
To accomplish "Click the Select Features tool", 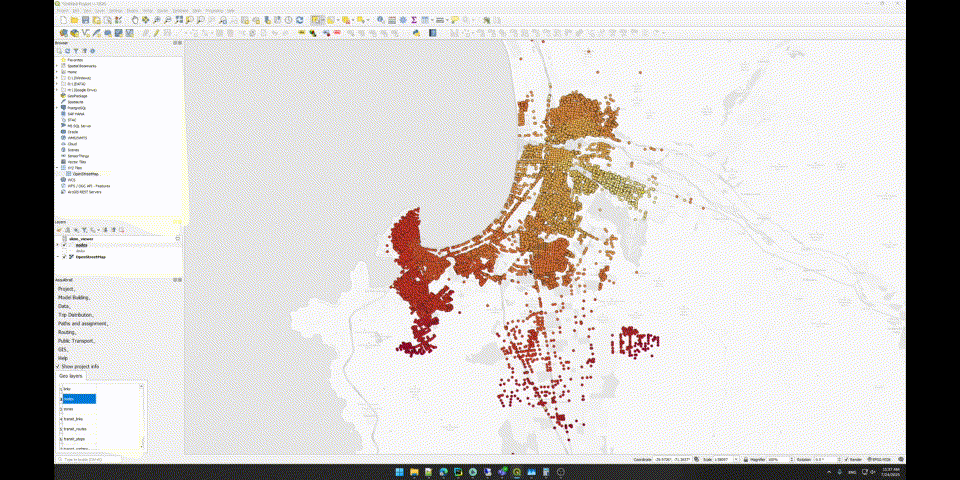I will tap(315, 20).
